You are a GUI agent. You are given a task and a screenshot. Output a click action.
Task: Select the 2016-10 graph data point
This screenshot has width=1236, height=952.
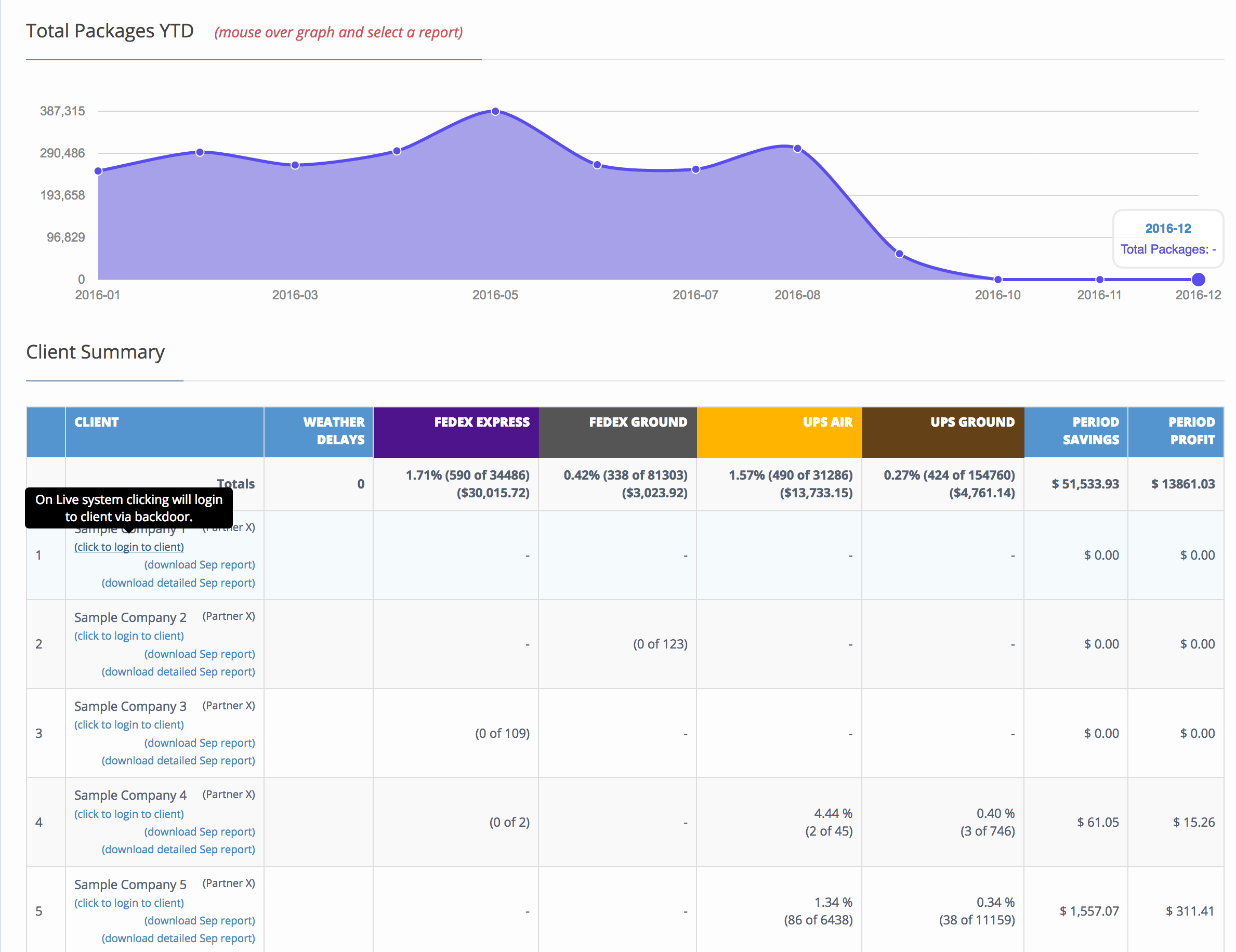[998, 280]
